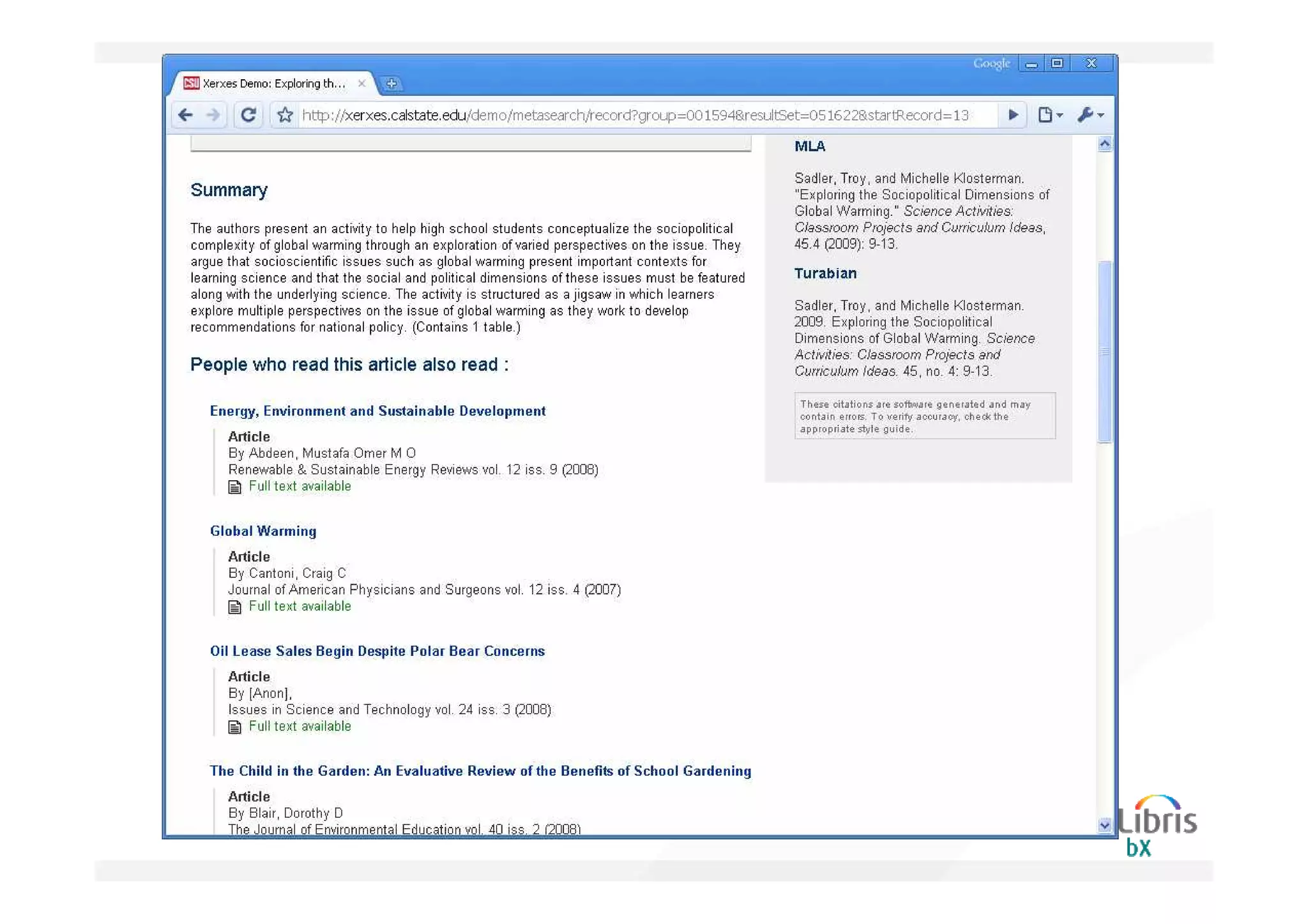The image size is (1308, 924).
Task: Click Full text available under Abdeen article
Action: point(300,487)
